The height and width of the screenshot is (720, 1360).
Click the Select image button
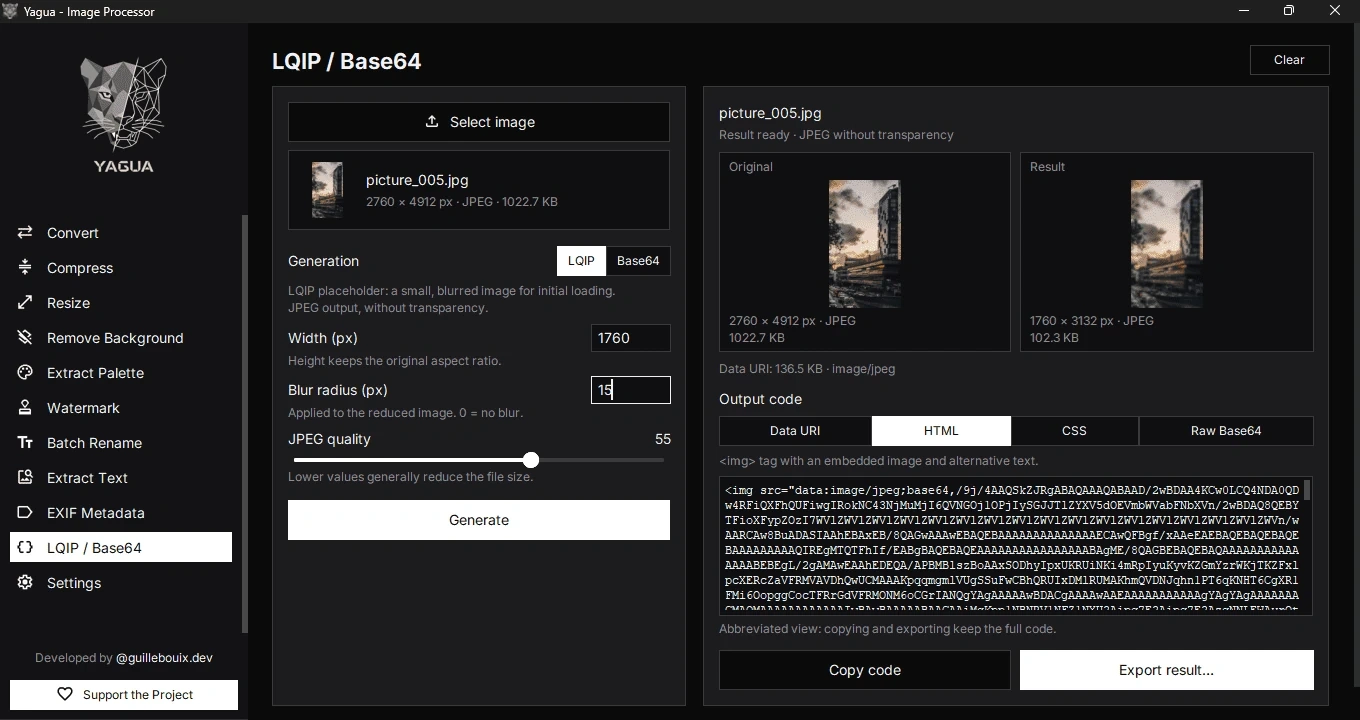click(x=479, y=122)
